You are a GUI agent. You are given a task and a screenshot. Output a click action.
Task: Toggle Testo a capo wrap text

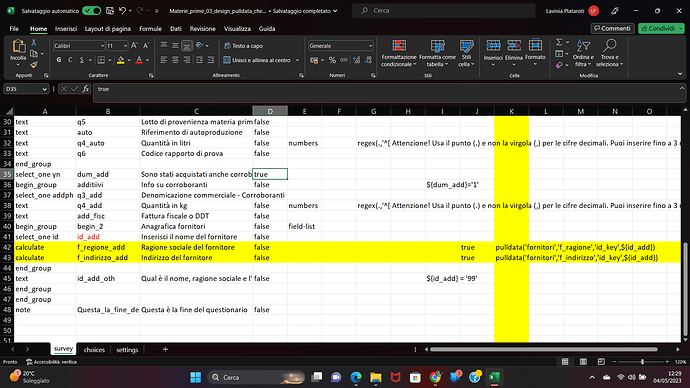point(243,46)
